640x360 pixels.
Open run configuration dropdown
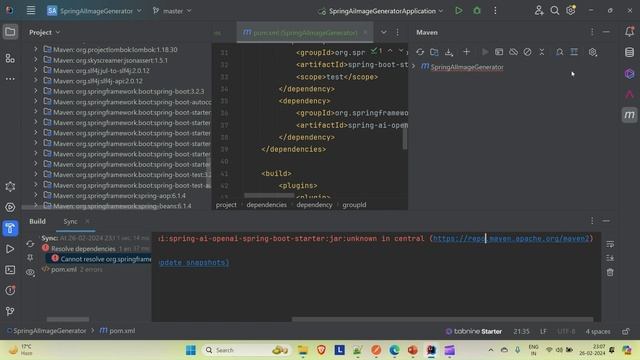[381, 11]
